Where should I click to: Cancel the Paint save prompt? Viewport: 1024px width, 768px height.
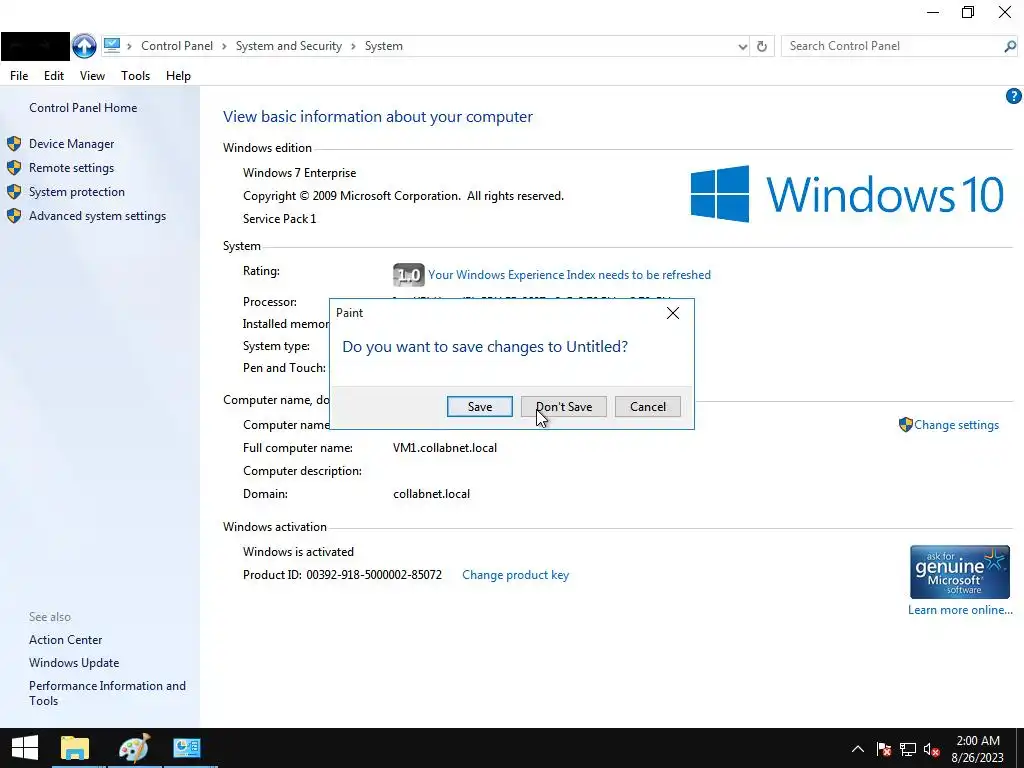click(x=648, y=406)
